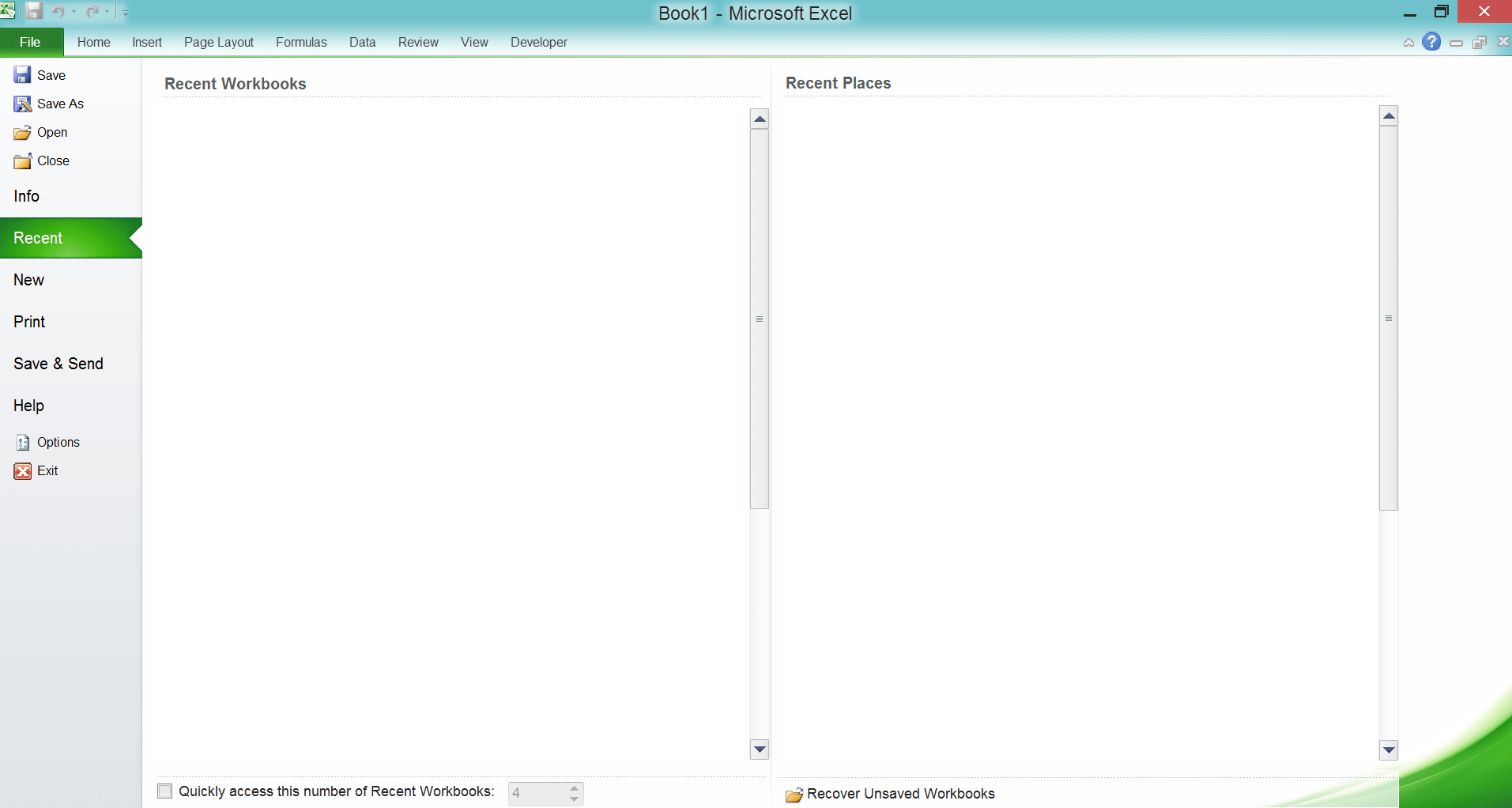Screen dimensions: 1512x808
Task: Toggle Quickly access Recent Workbooks checkbox
Action: [x=165, y=791]
